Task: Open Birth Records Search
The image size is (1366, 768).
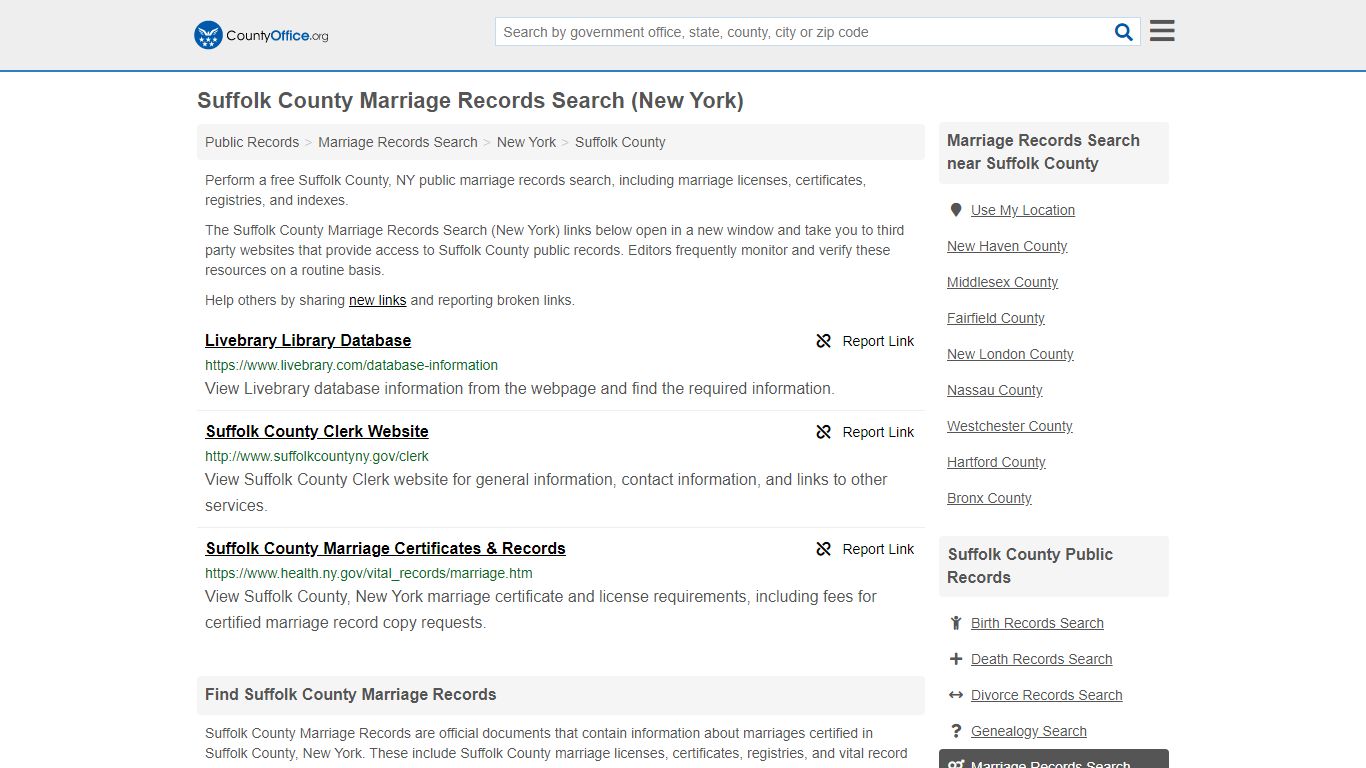Action: point(1037,623)
